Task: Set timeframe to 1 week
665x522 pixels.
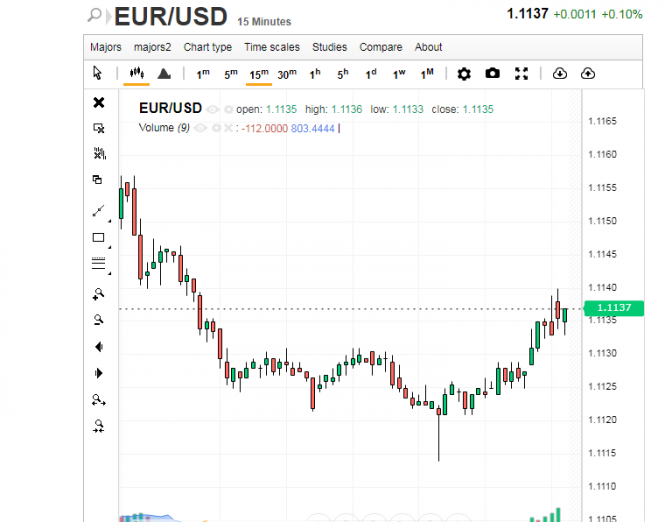Action: tap(399, 74)
